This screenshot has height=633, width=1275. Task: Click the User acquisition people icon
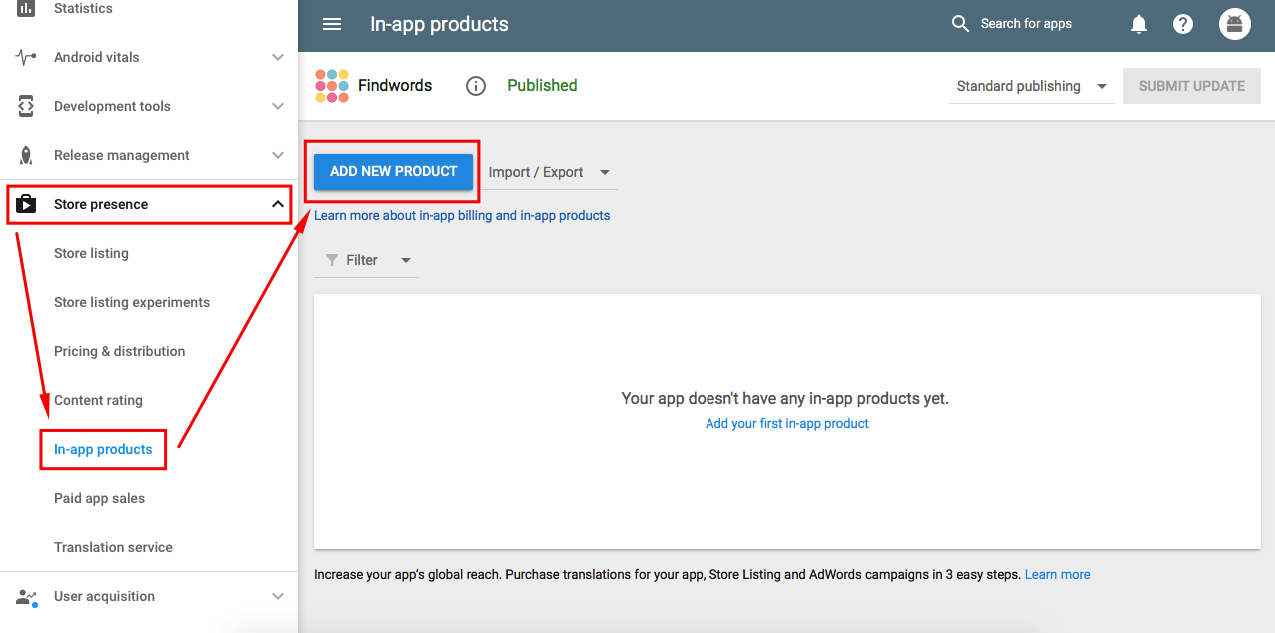pyautogui.click(x=27, y=597)
